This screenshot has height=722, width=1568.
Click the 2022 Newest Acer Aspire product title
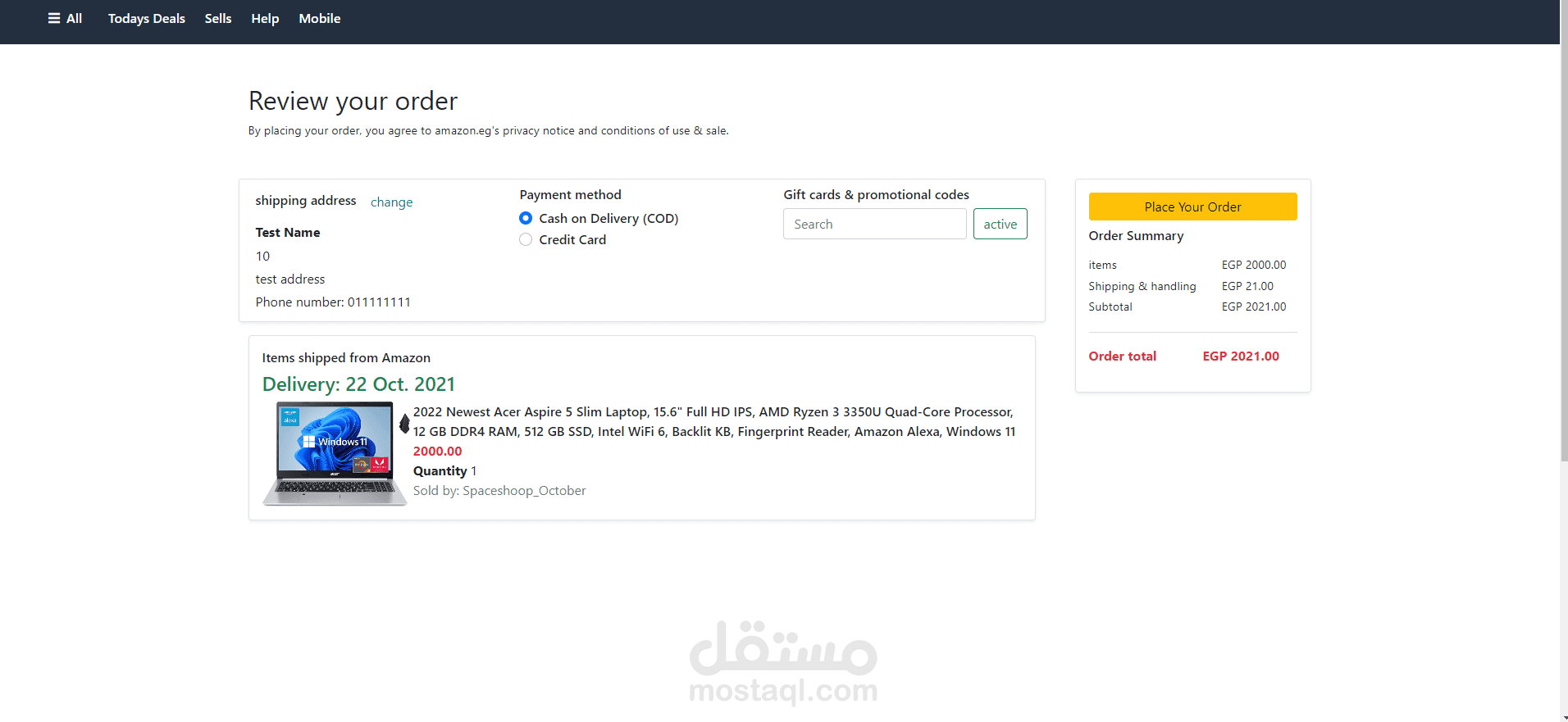click(x=714, y=421)
